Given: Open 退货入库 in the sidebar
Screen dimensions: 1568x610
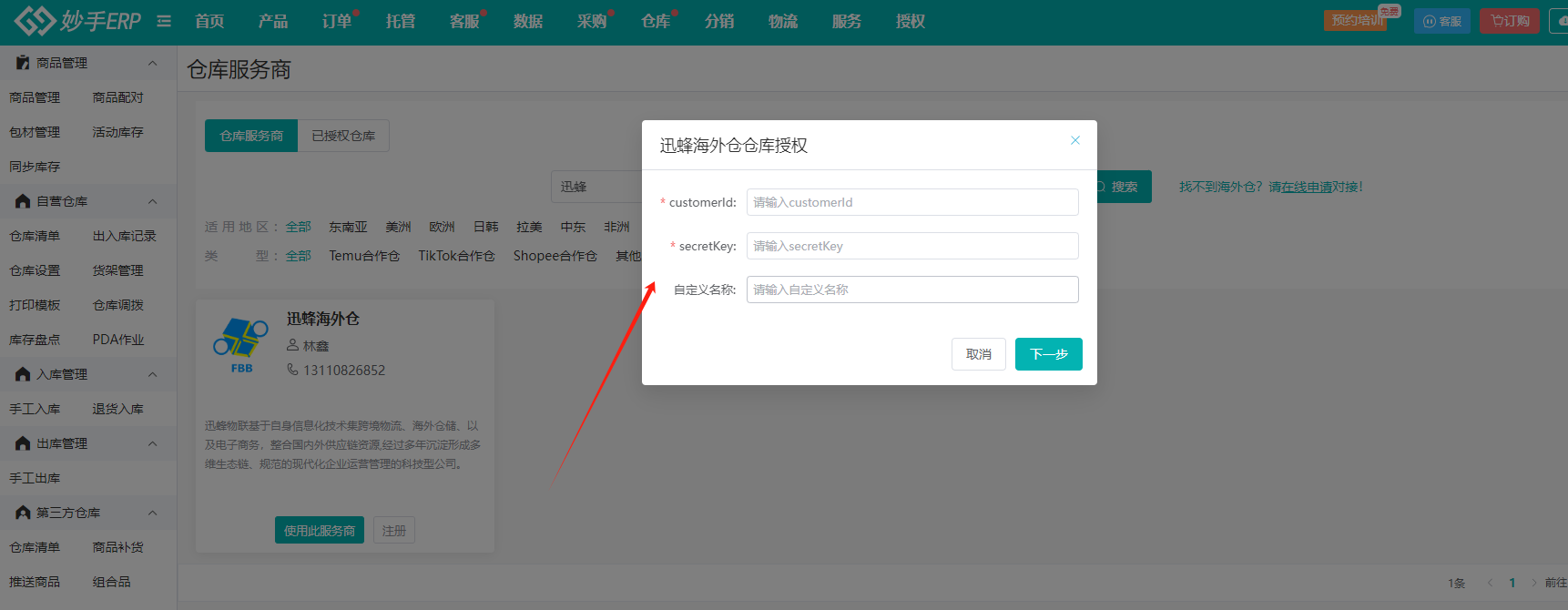Looking at the screenshot, I should 117,409.
